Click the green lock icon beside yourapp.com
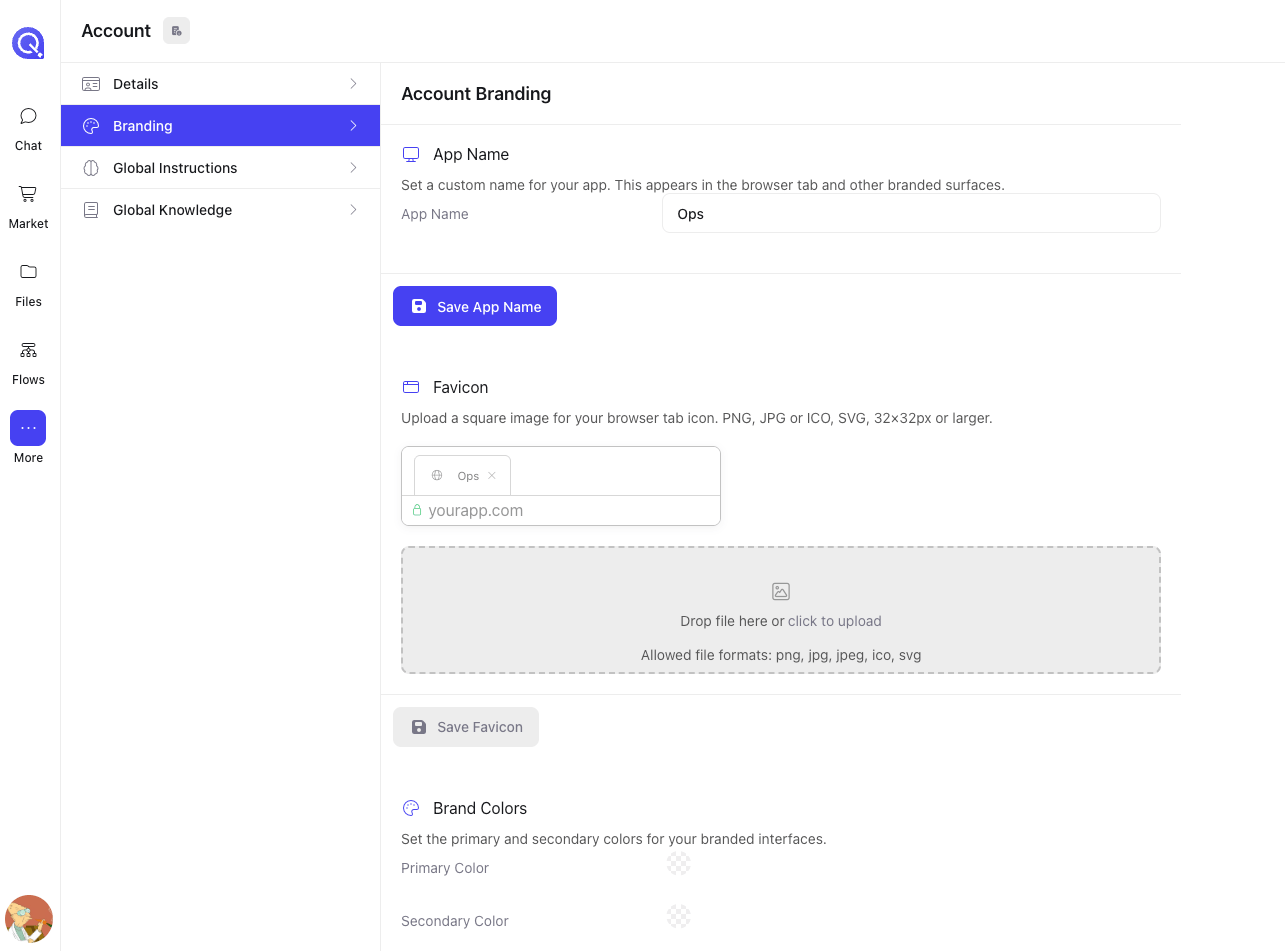 (417, 510)
